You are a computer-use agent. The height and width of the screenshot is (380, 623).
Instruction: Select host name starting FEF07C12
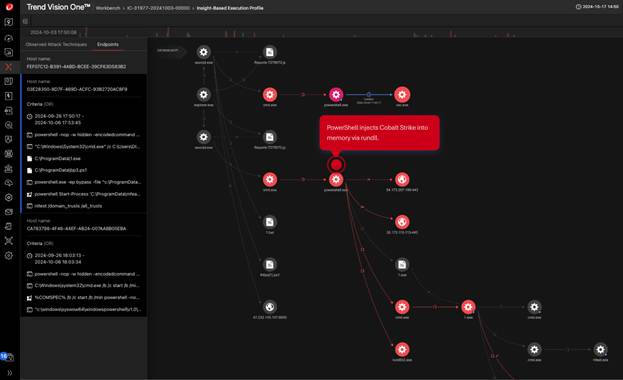pyautogui.click(x=76, y=66)
